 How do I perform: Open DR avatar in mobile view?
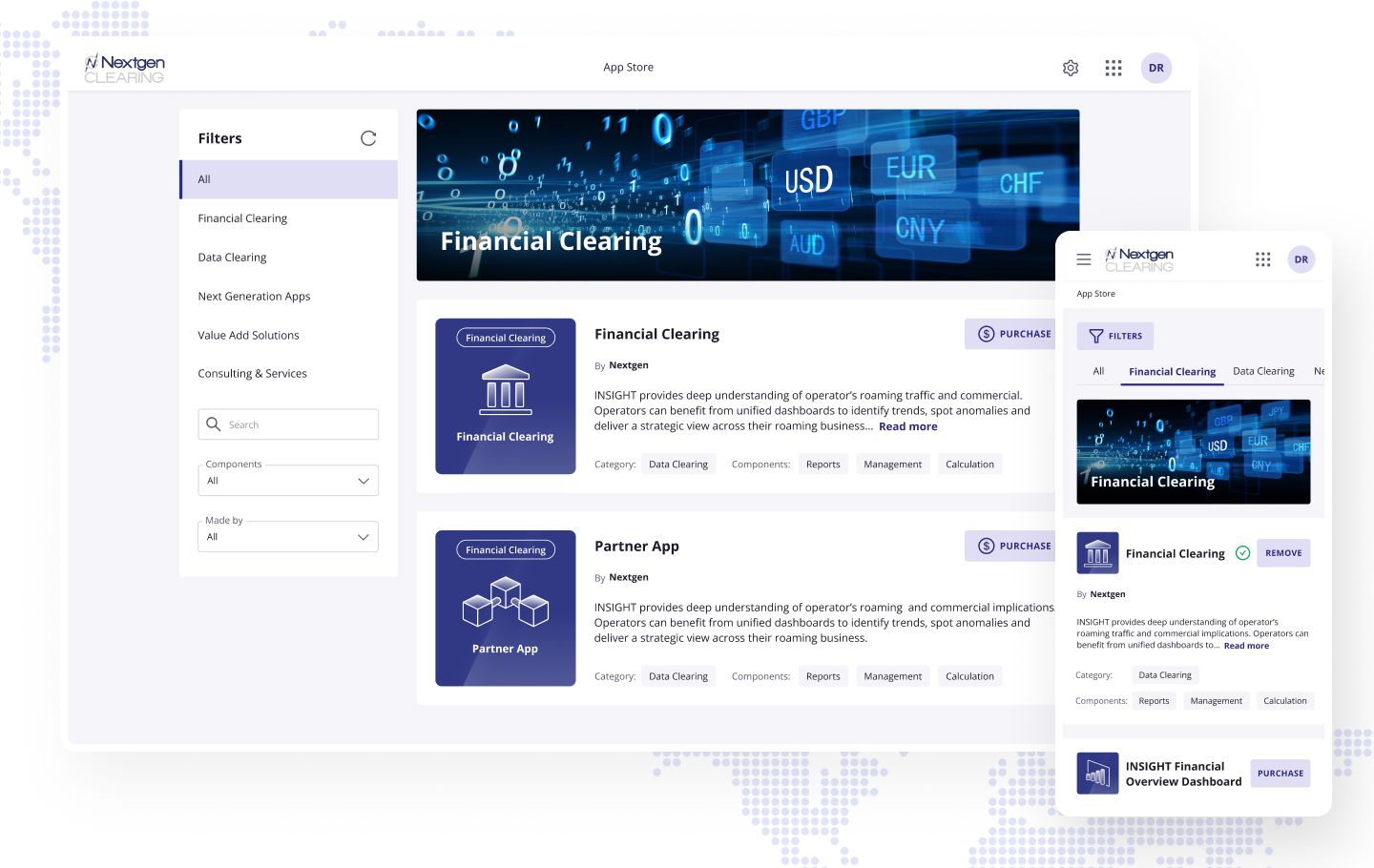point(1301,259)
